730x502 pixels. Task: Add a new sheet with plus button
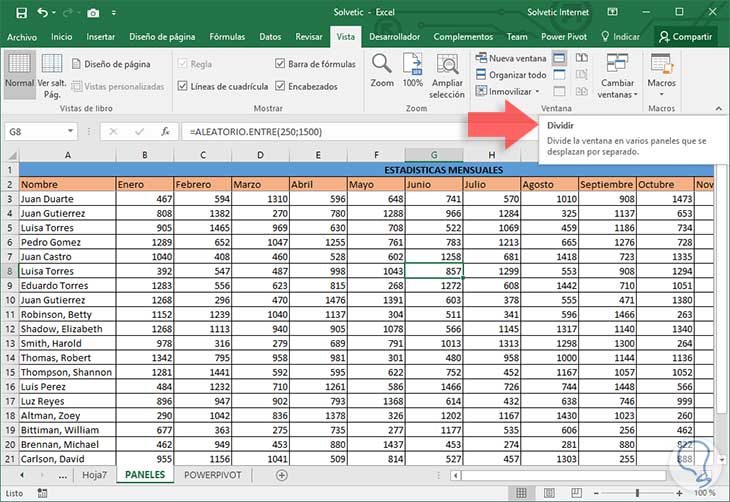[282, 475]
